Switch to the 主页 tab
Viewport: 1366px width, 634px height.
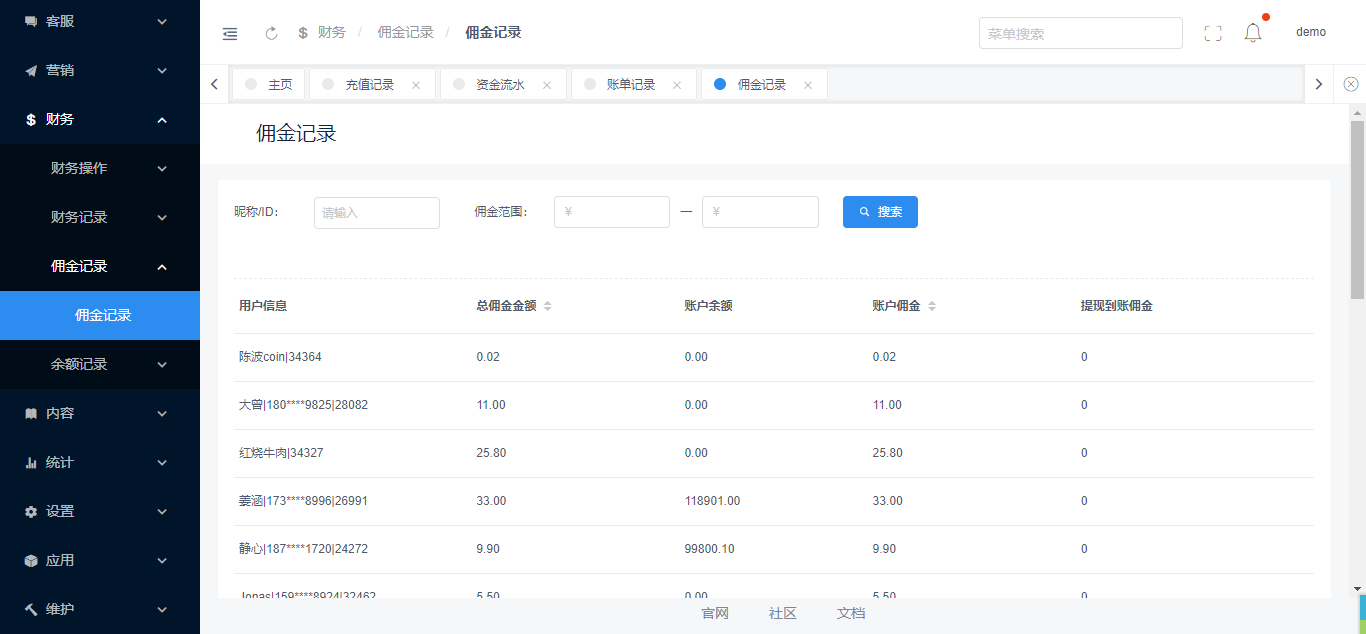(279, 85)
